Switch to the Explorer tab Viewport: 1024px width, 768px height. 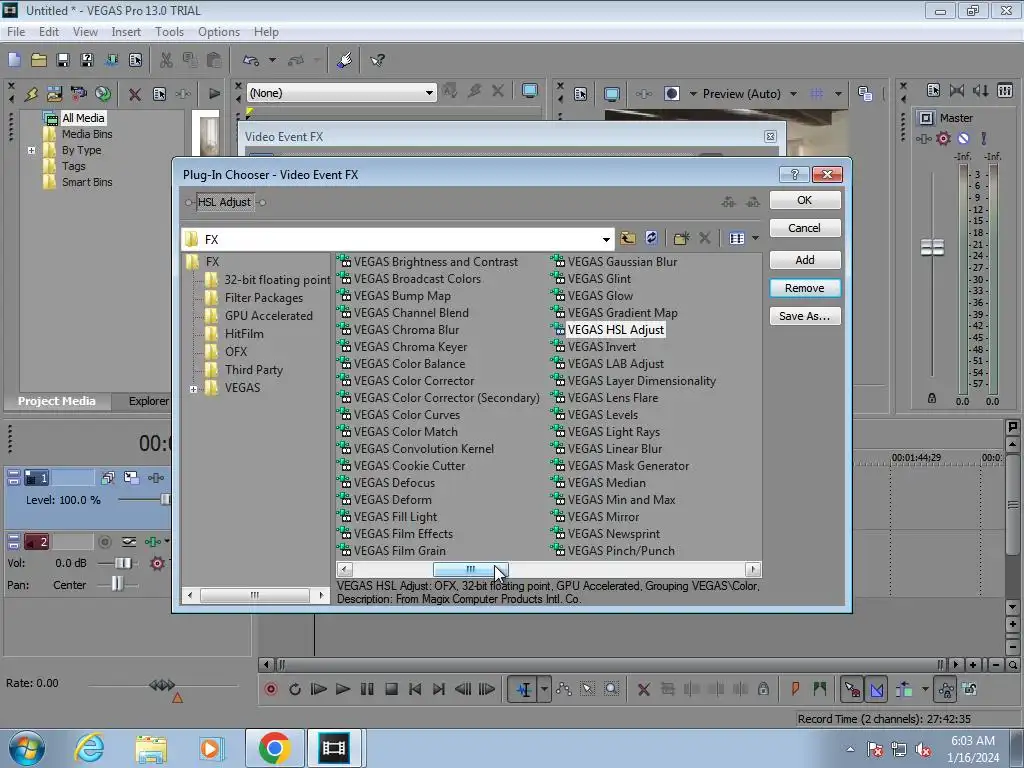[x=148, y=401]
